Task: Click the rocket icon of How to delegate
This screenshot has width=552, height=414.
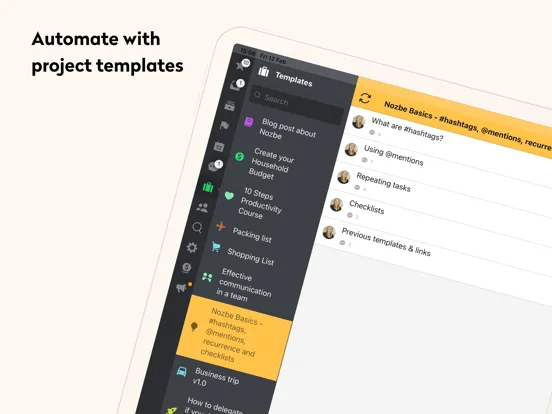Action: (x=171, y=410)
